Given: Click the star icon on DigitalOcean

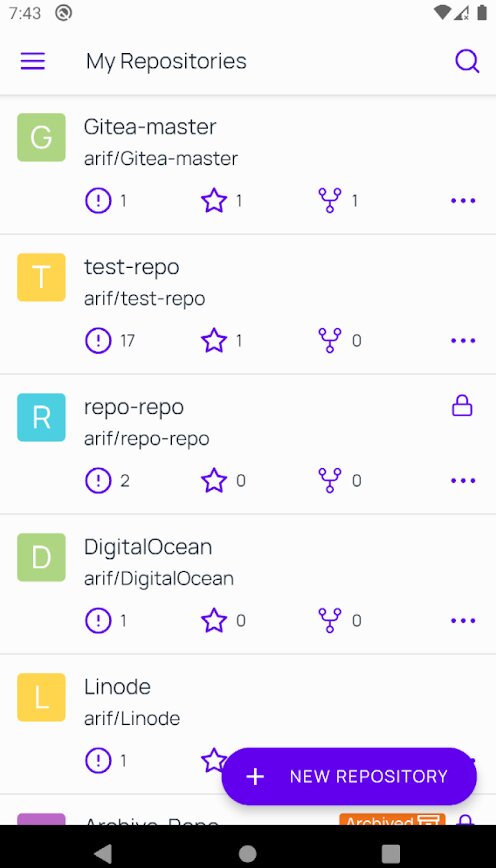Looking at the screenshot, I should 214,621.
